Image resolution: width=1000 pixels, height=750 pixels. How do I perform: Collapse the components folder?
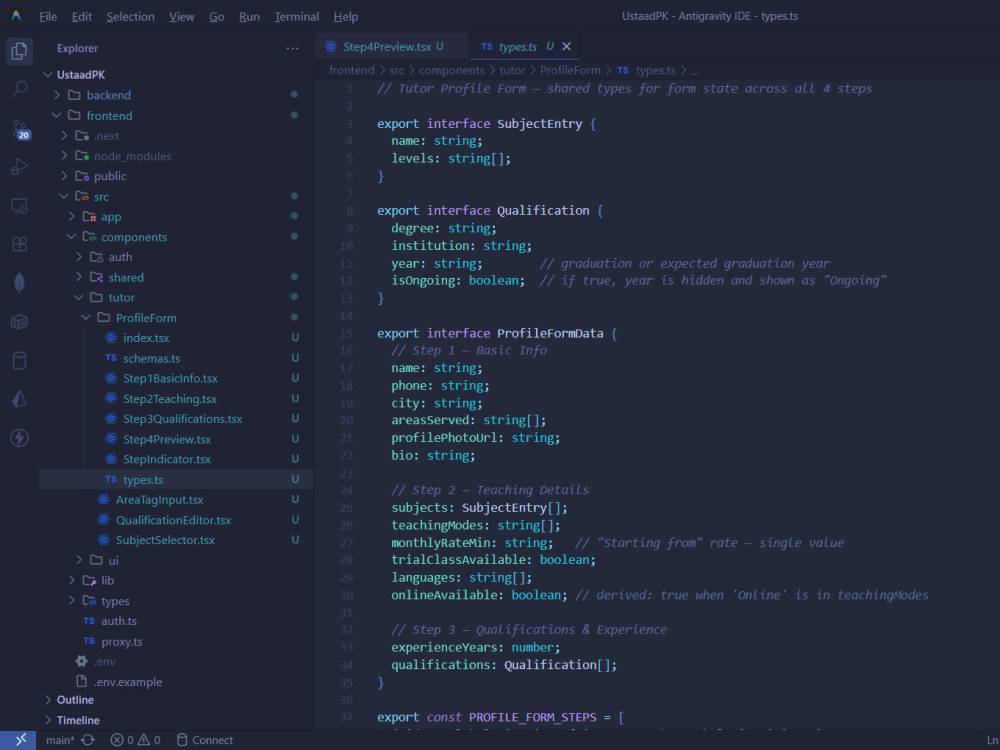[176, 237]
